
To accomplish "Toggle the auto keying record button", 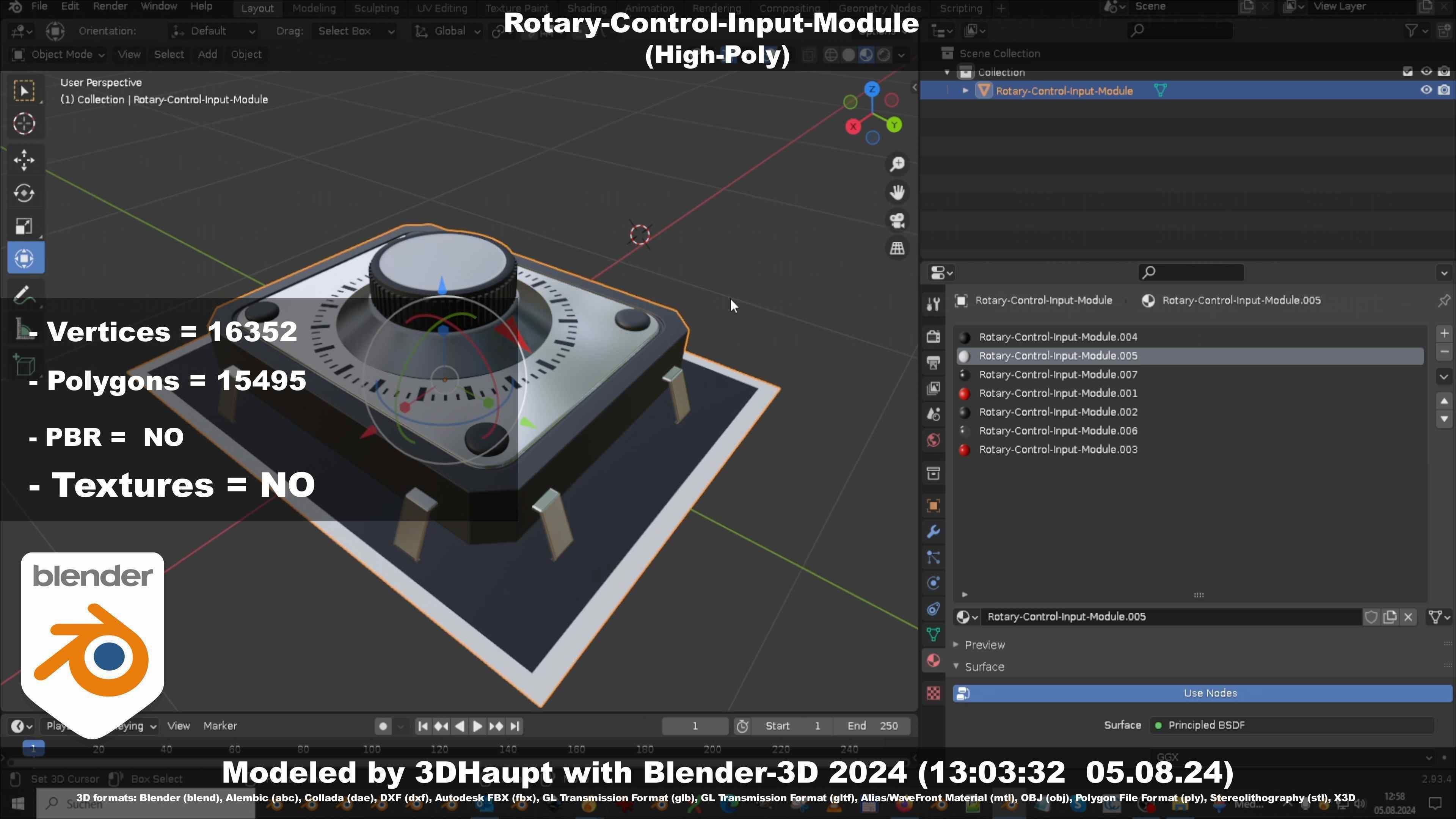I will 383,726.
